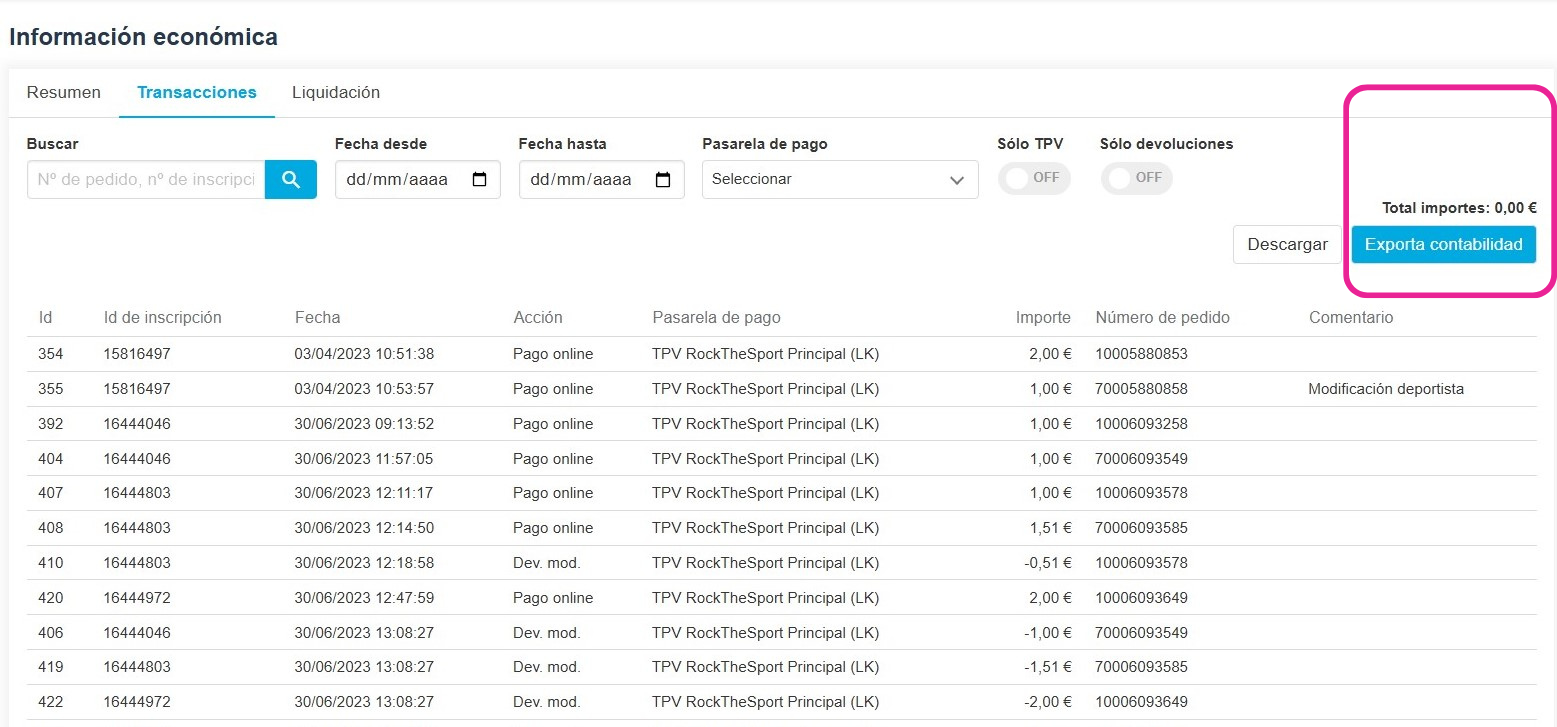Image resolution: width=1557 pixels, height=727 pixels.
Task: Click the Acción column header
Action: 538,317
